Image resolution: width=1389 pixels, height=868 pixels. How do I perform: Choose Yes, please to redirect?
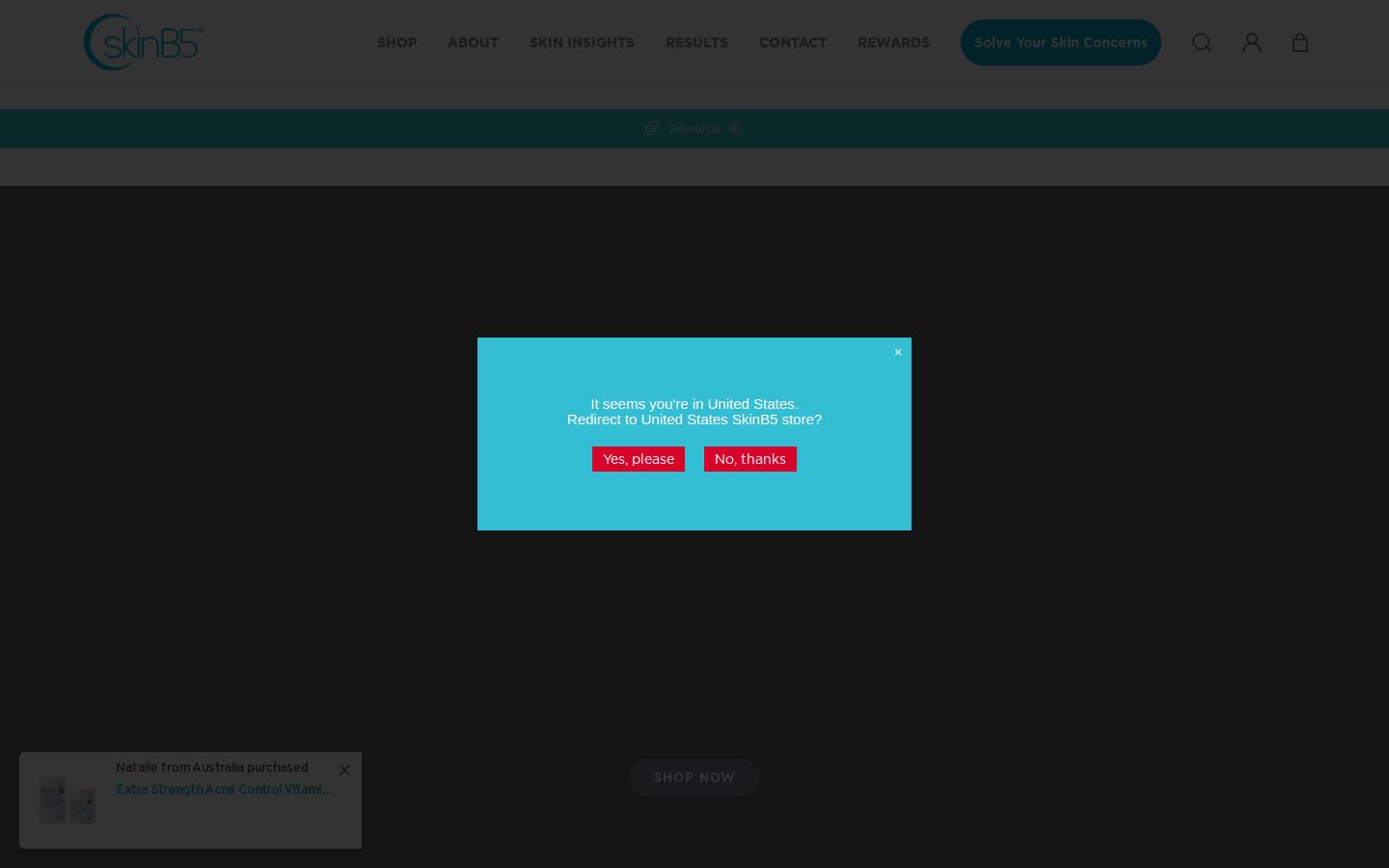click(639, 459)
